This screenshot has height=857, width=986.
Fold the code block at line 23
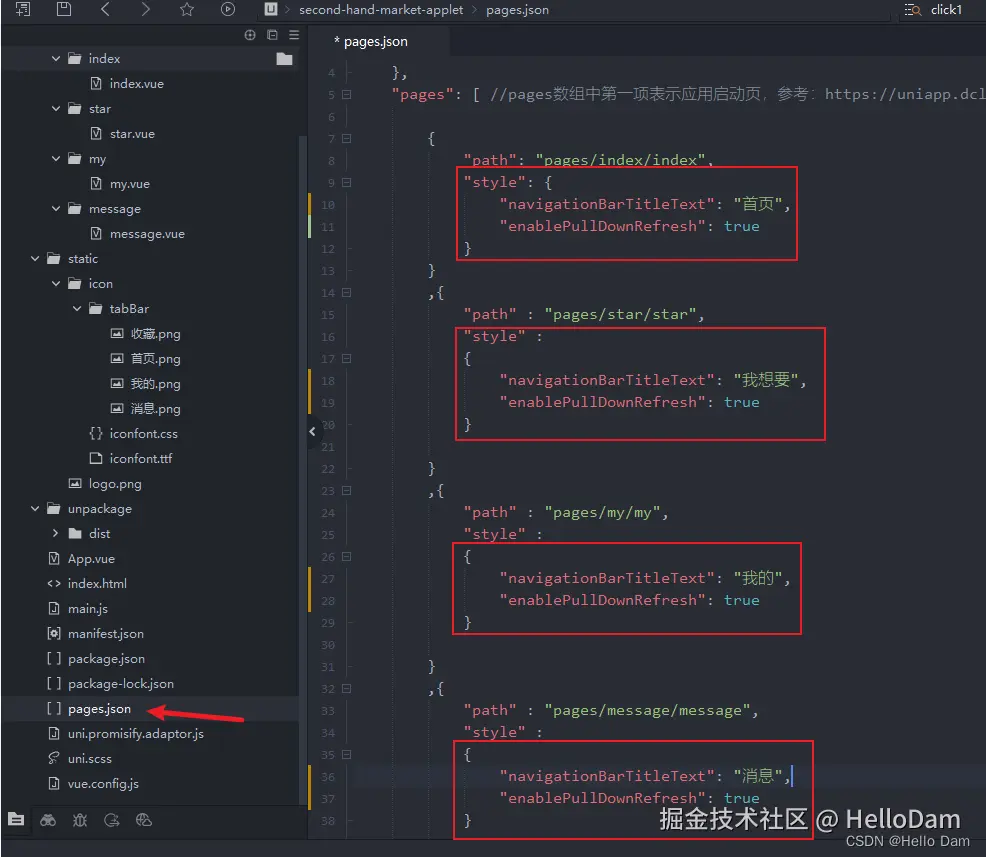pyautogui.click(x=346, y=490)
